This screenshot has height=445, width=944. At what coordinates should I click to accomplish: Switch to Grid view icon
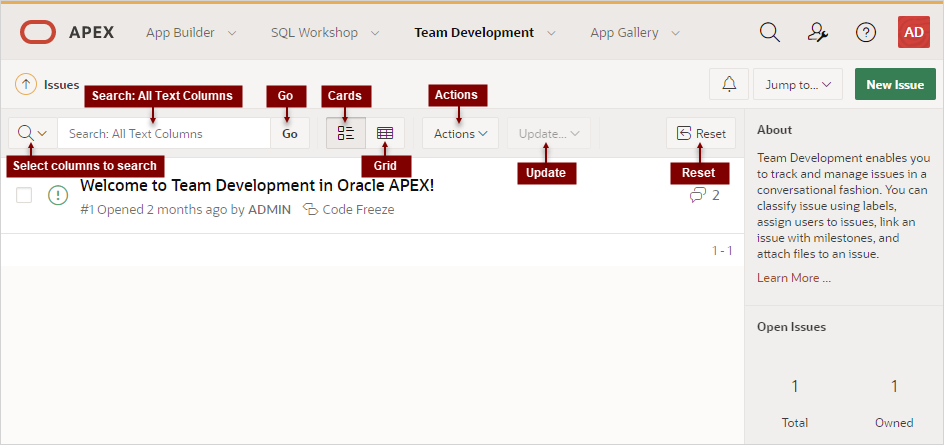click(x=385, y=133)
